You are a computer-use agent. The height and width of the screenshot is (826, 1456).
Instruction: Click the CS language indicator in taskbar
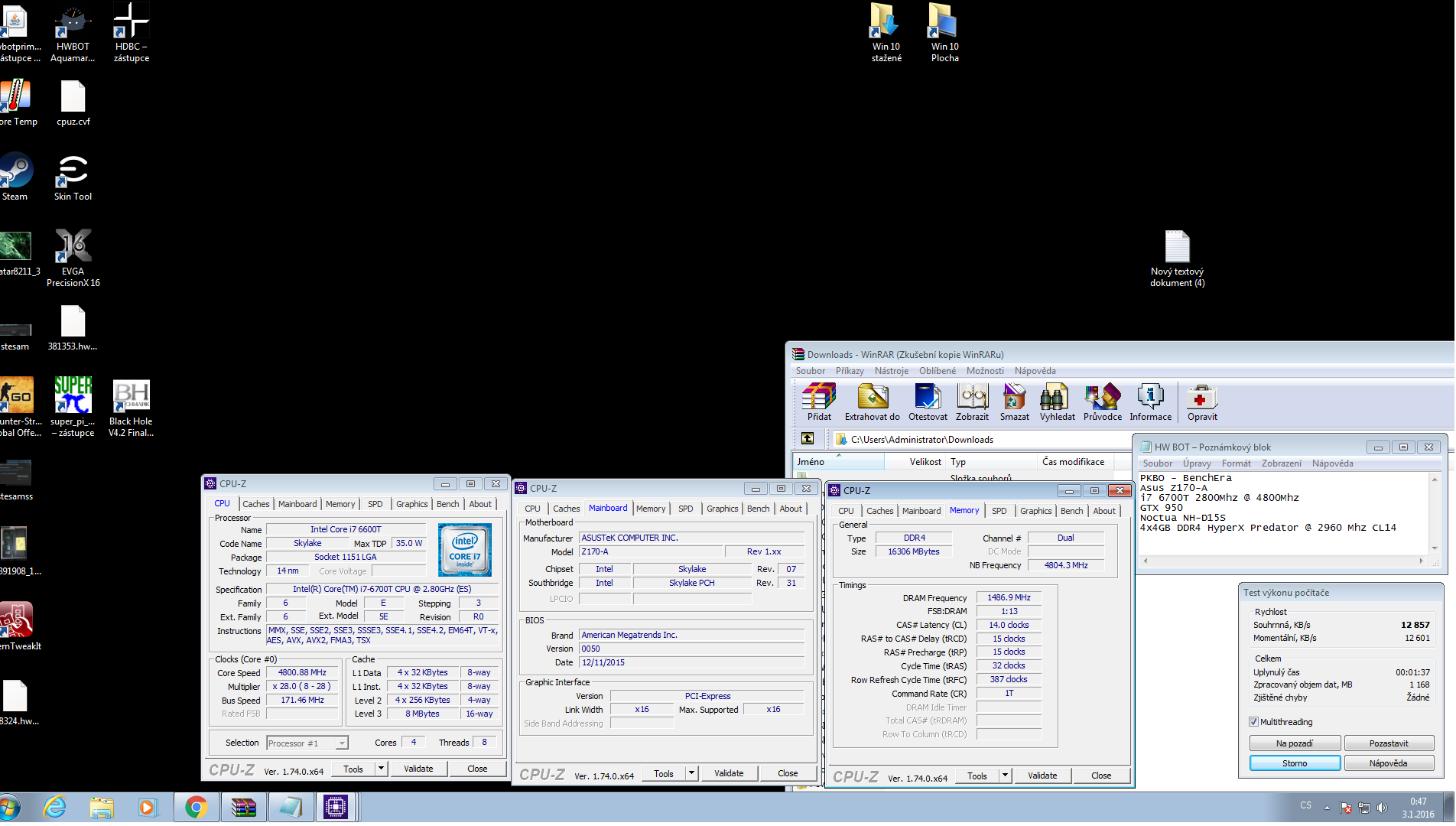1305,805
